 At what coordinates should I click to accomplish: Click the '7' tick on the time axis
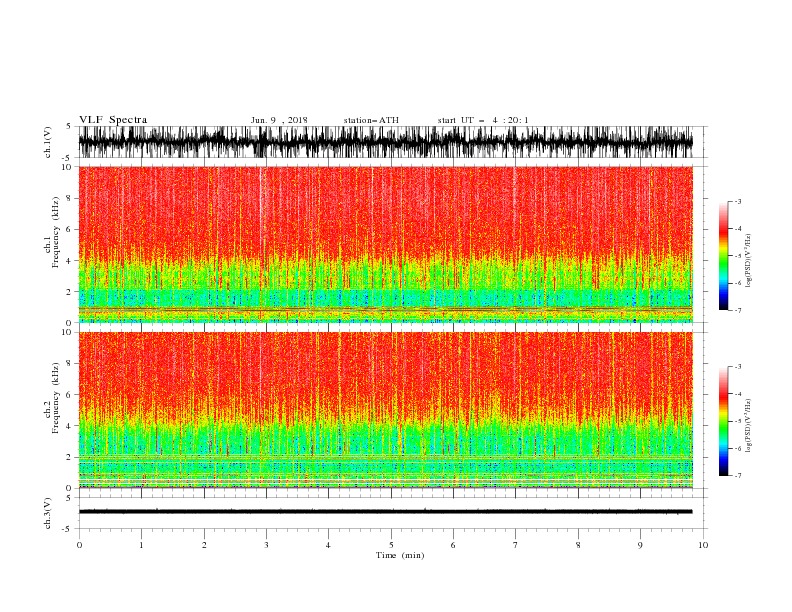pyautogui.click(x=516, y=545)
